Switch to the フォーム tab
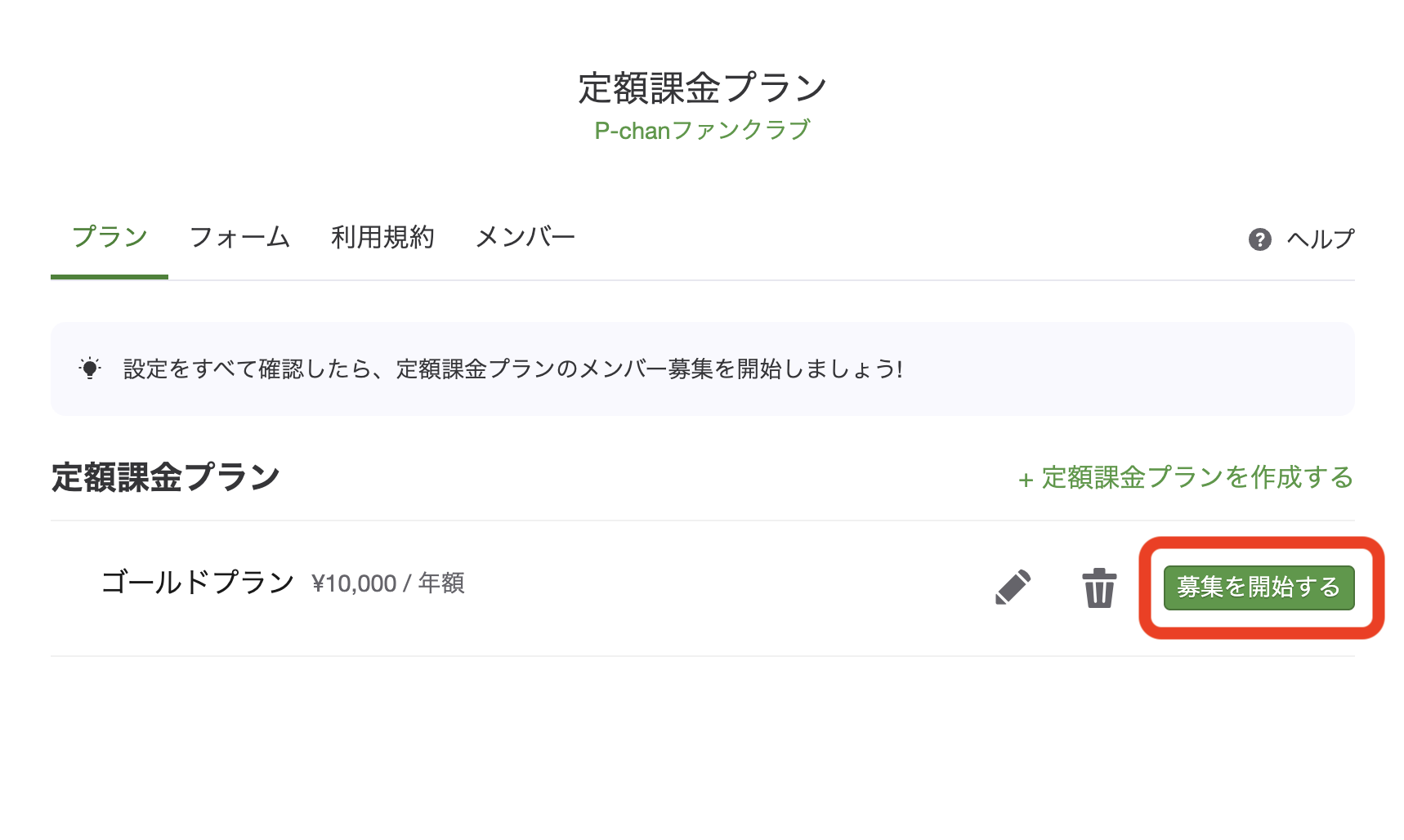Viewport: 1404px width, 840px height. coord(239,237)
